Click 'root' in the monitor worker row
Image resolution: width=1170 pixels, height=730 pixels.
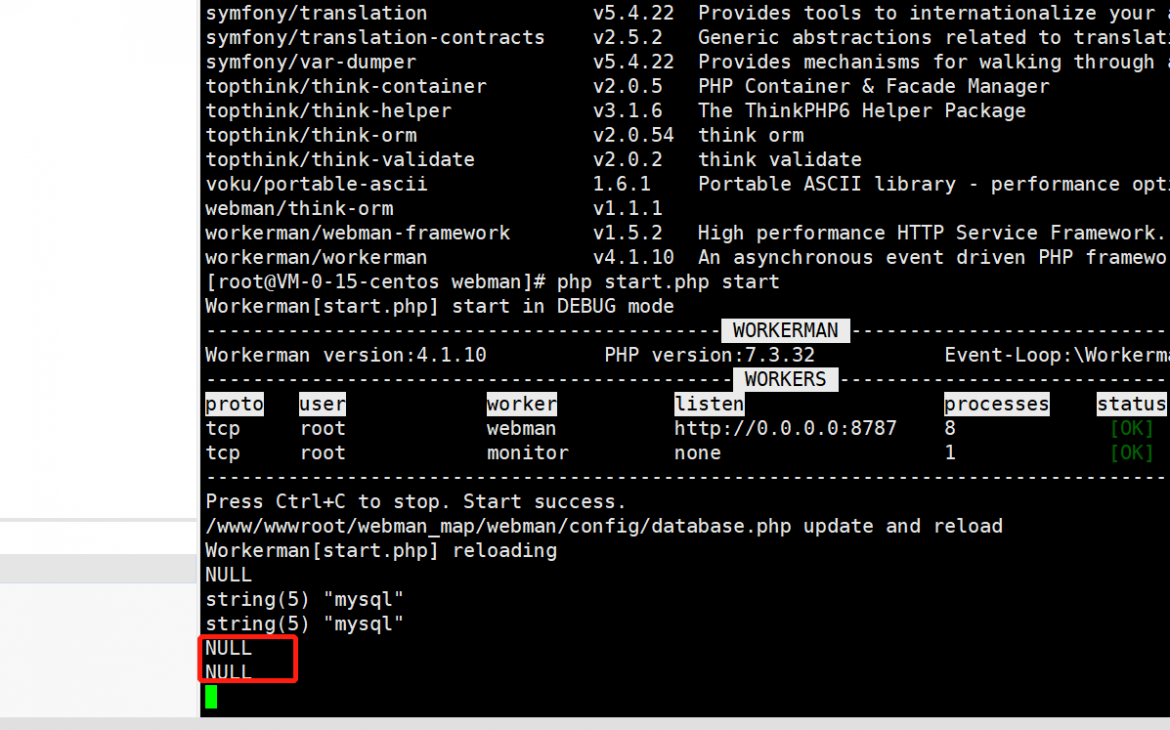click(x=322, y=453)
